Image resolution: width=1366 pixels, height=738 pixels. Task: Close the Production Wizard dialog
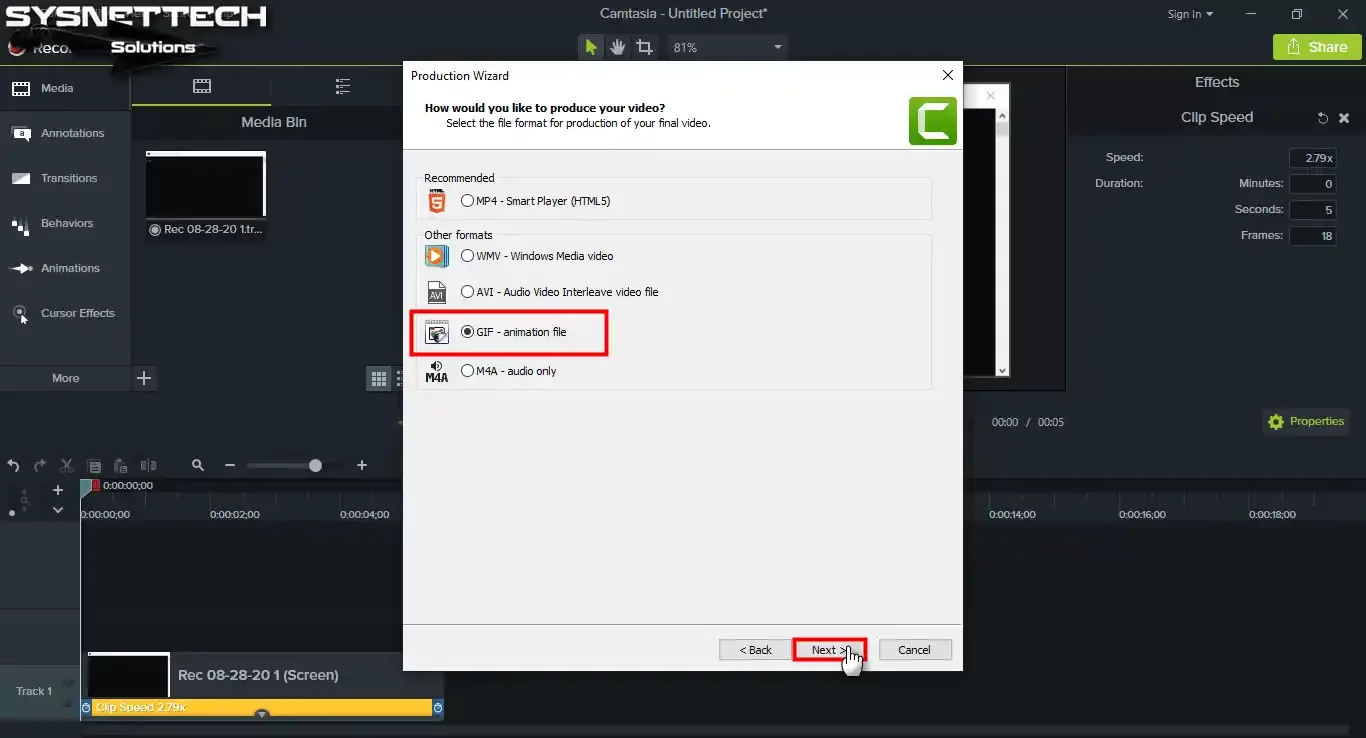click(947, 75)
